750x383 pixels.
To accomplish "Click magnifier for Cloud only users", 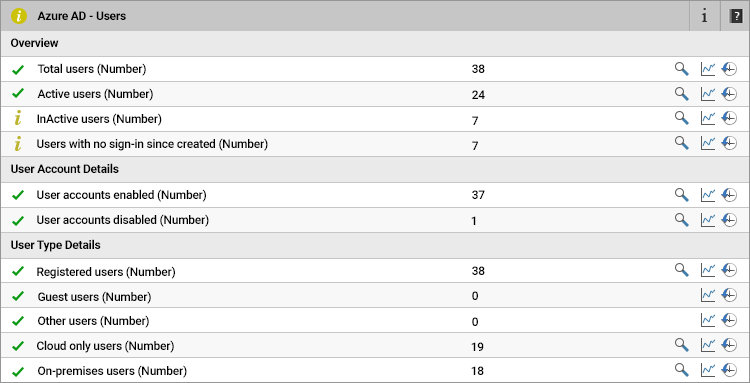I will click(682, 345).
